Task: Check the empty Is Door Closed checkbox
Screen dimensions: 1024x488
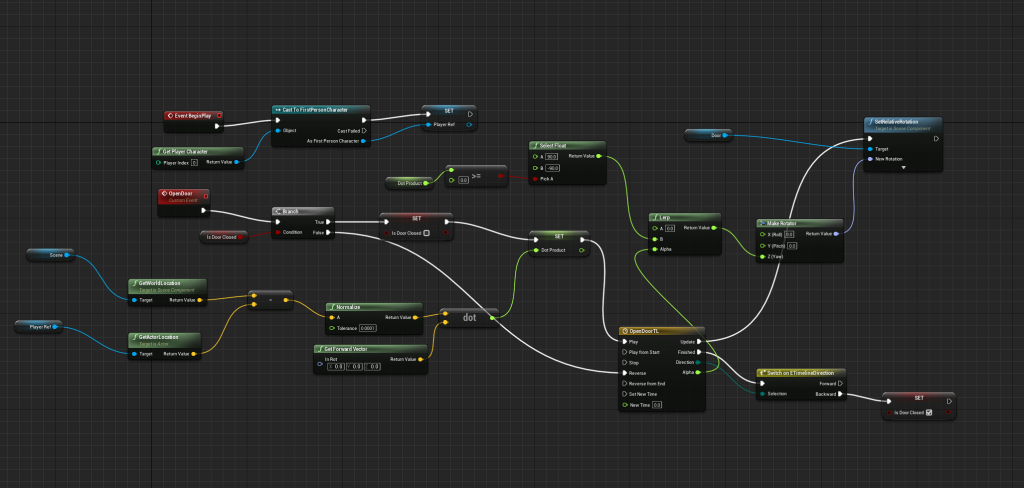Action: (427, 233)
